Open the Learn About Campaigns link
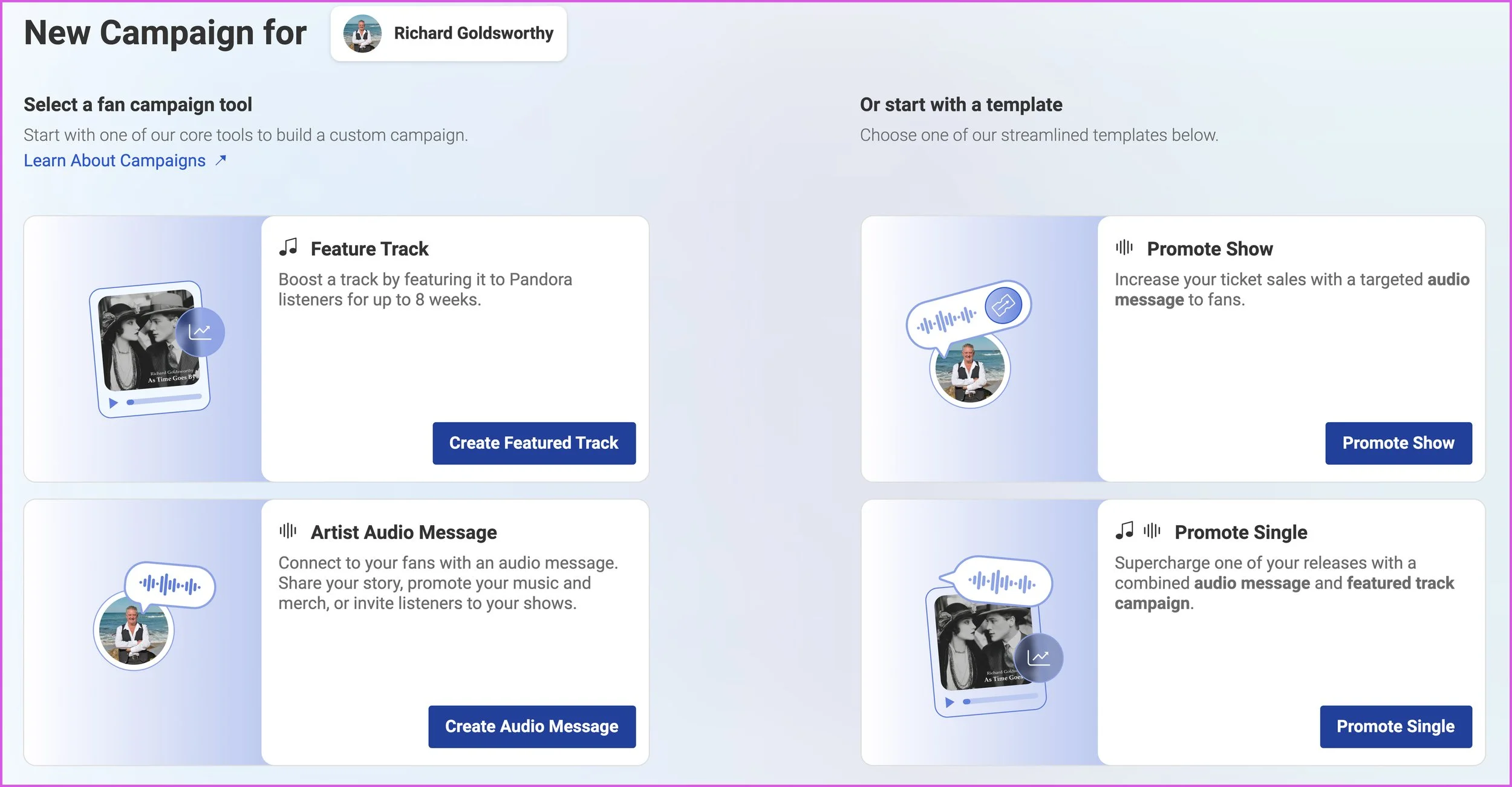This screenshot has width=1512, height=787. (x=114, y=160)
